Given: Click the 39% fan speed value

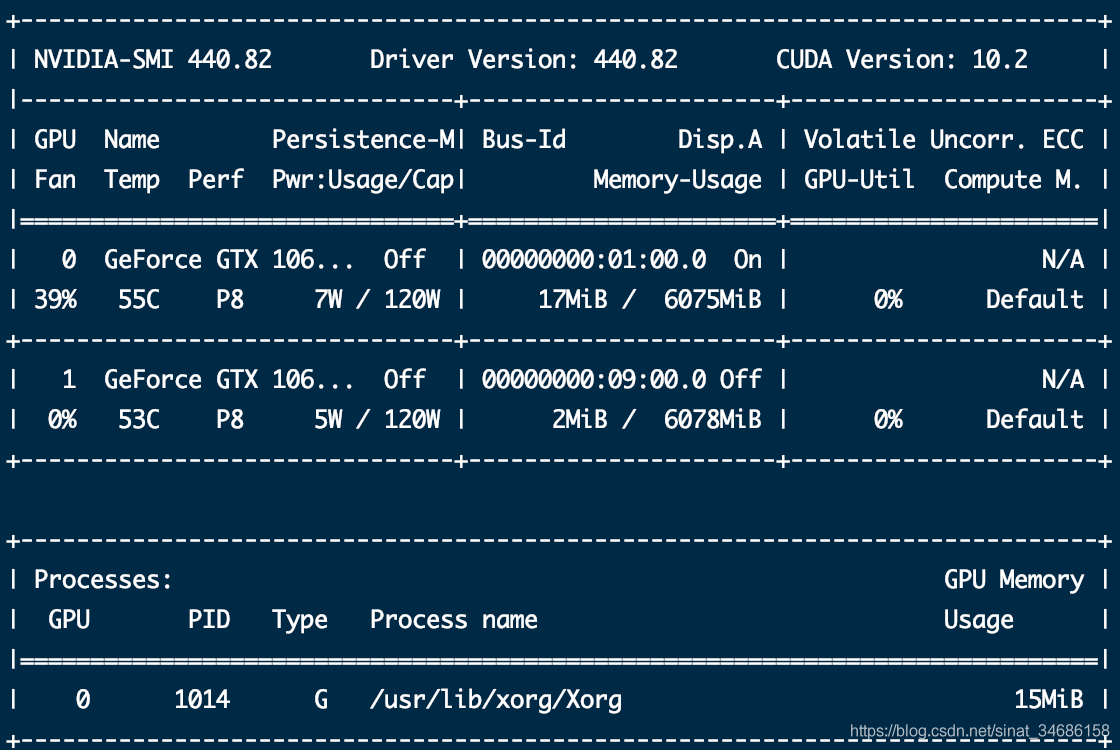Looking at the screenshot, I should (x=55, y=300).
